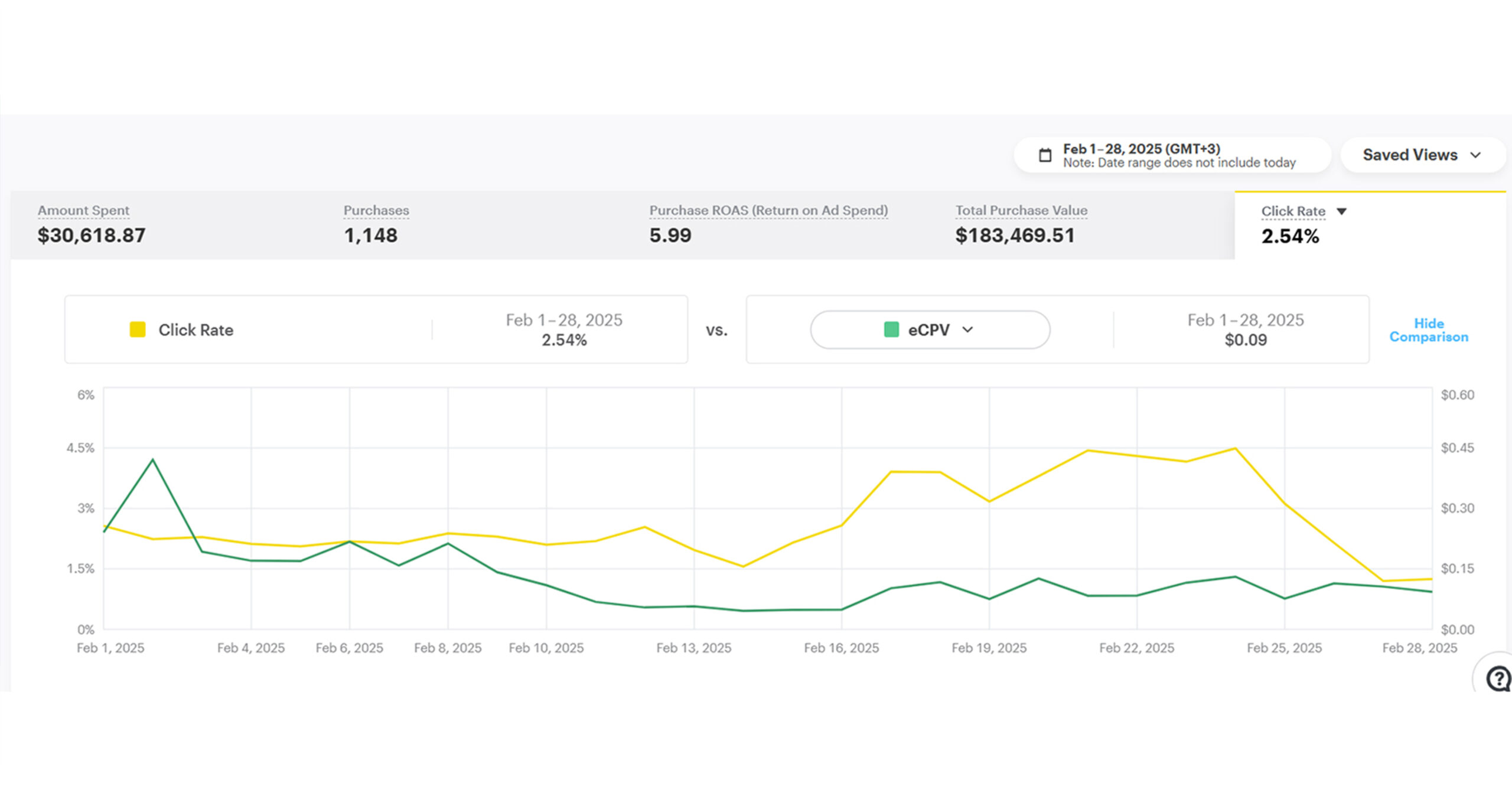Click the calendar icon in date picker
This screenshot has height=806, width=1512.
coord(1045,155)
